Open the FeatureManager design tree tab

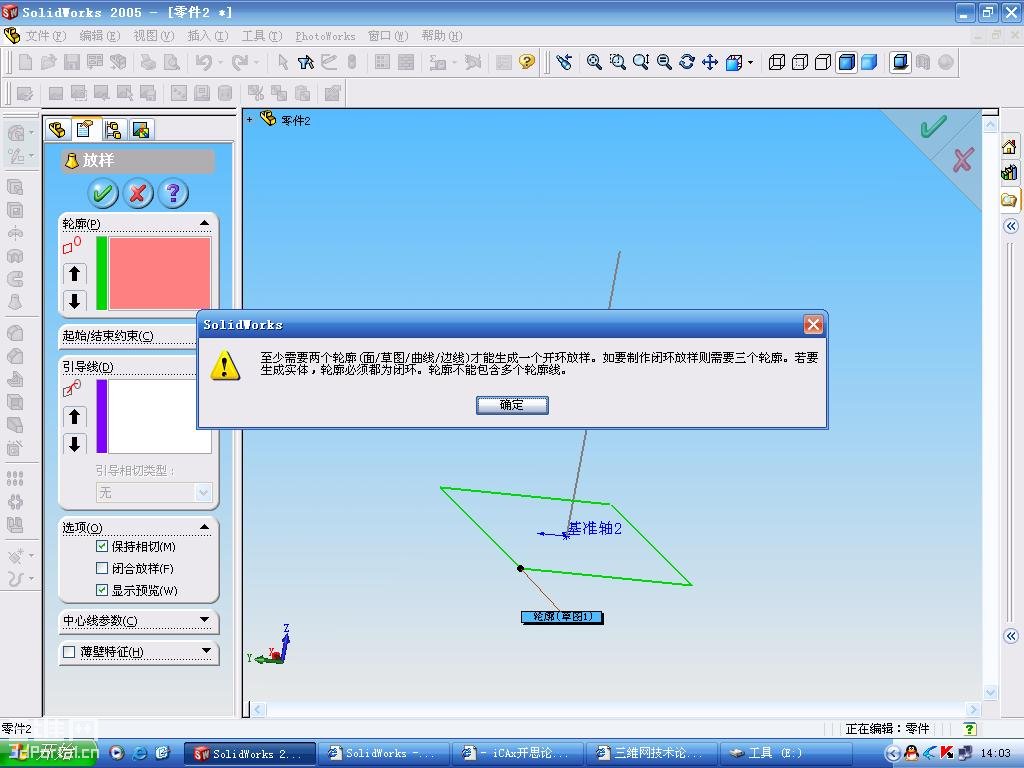click(57, 129)
